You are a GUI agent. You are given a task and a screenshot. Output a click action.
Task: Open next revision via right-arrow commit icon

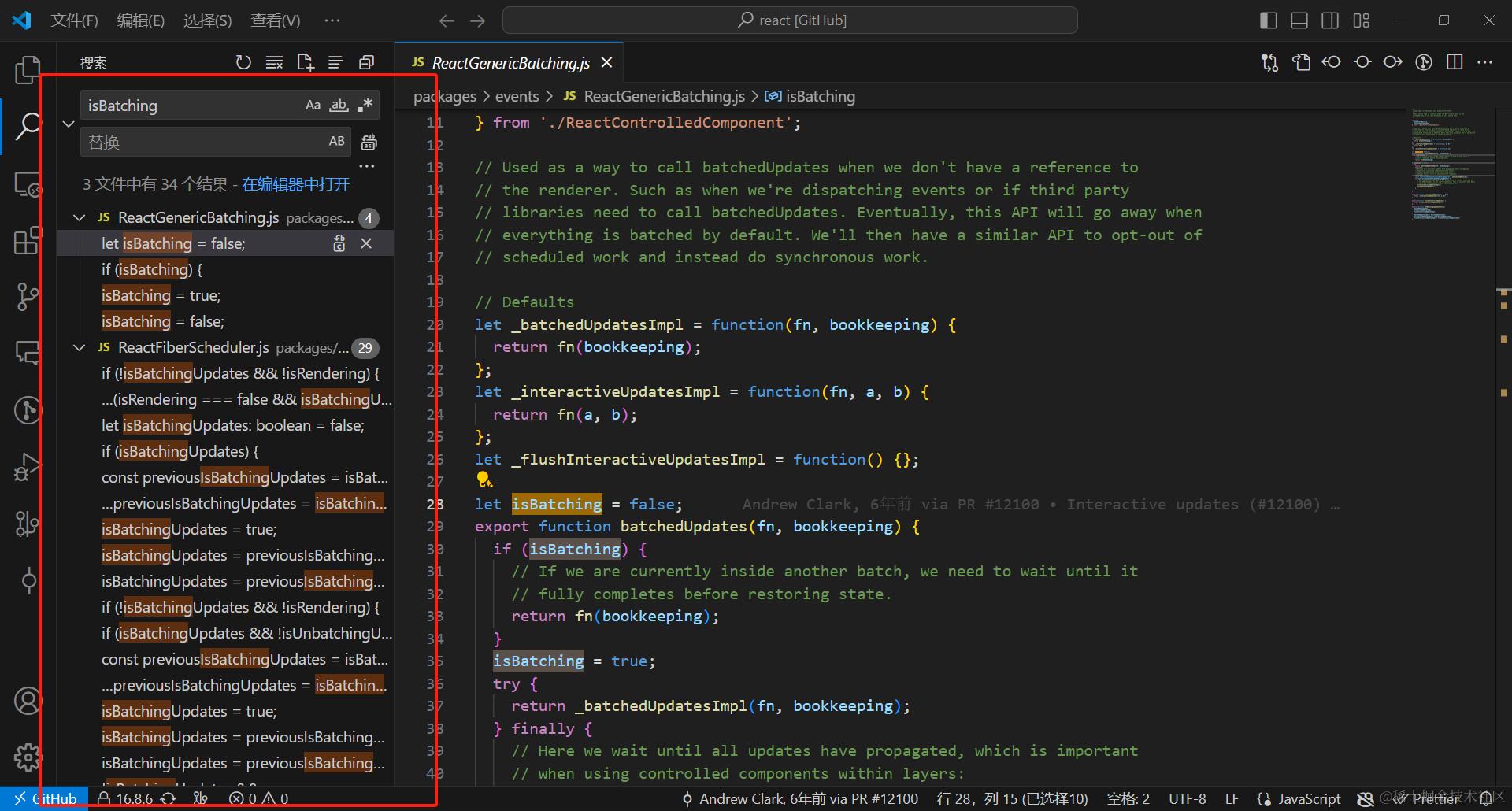point(1393,62)
